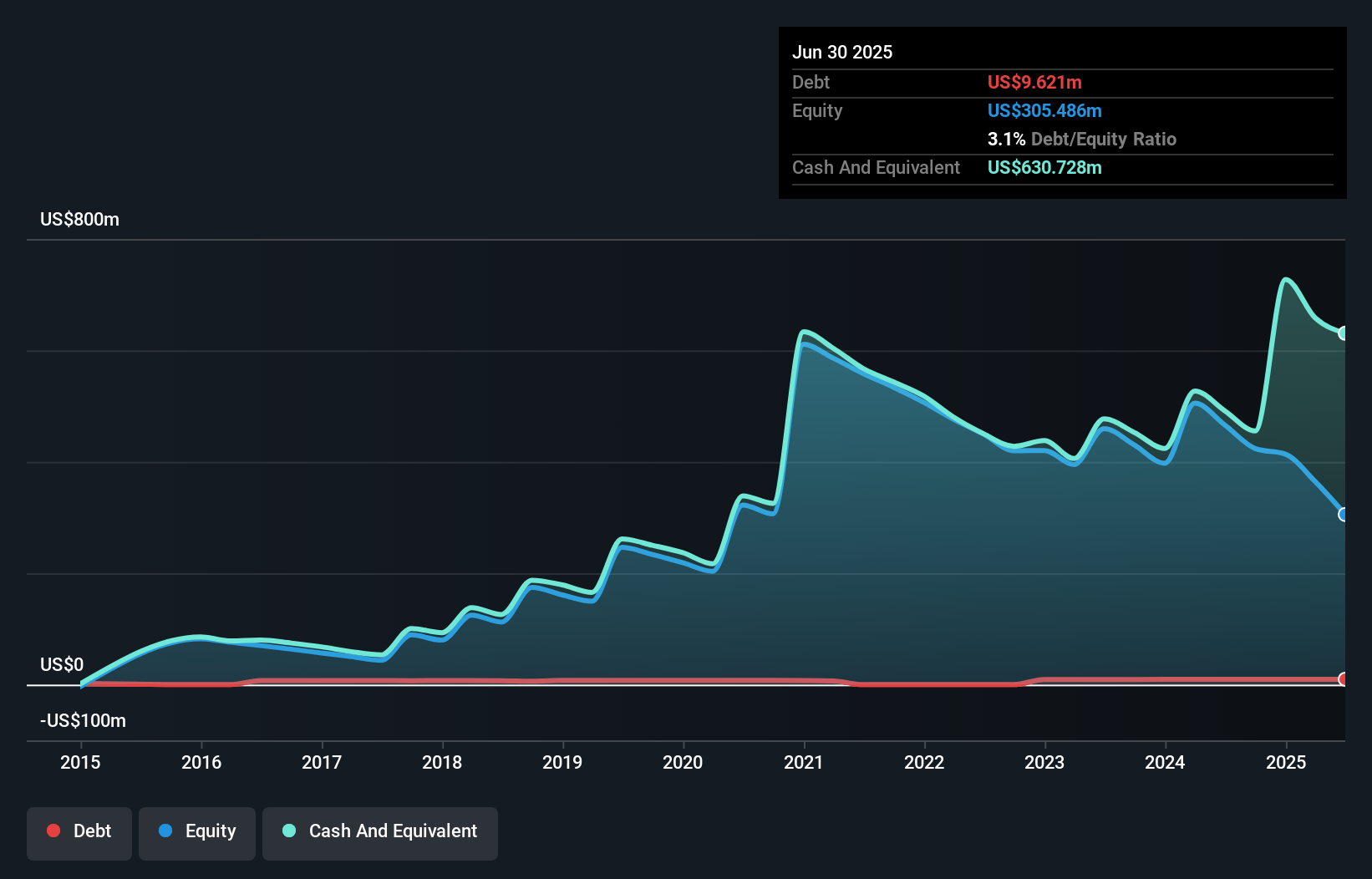Select the 2020 year label on the axis

coord(683,762)
